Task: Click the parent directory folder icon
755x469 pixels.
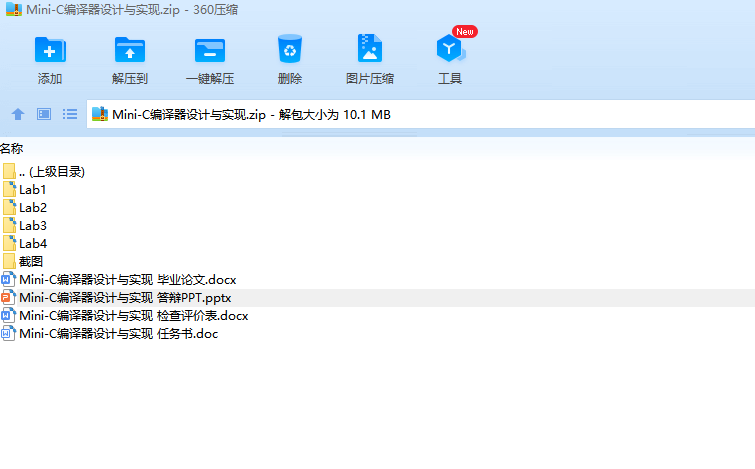Action: point(9,171)
